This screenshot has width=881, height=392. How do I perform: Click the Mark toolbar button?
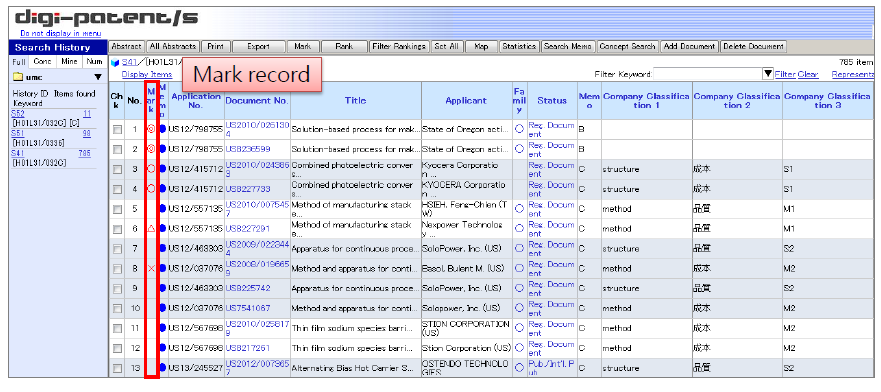pos(303,47)
